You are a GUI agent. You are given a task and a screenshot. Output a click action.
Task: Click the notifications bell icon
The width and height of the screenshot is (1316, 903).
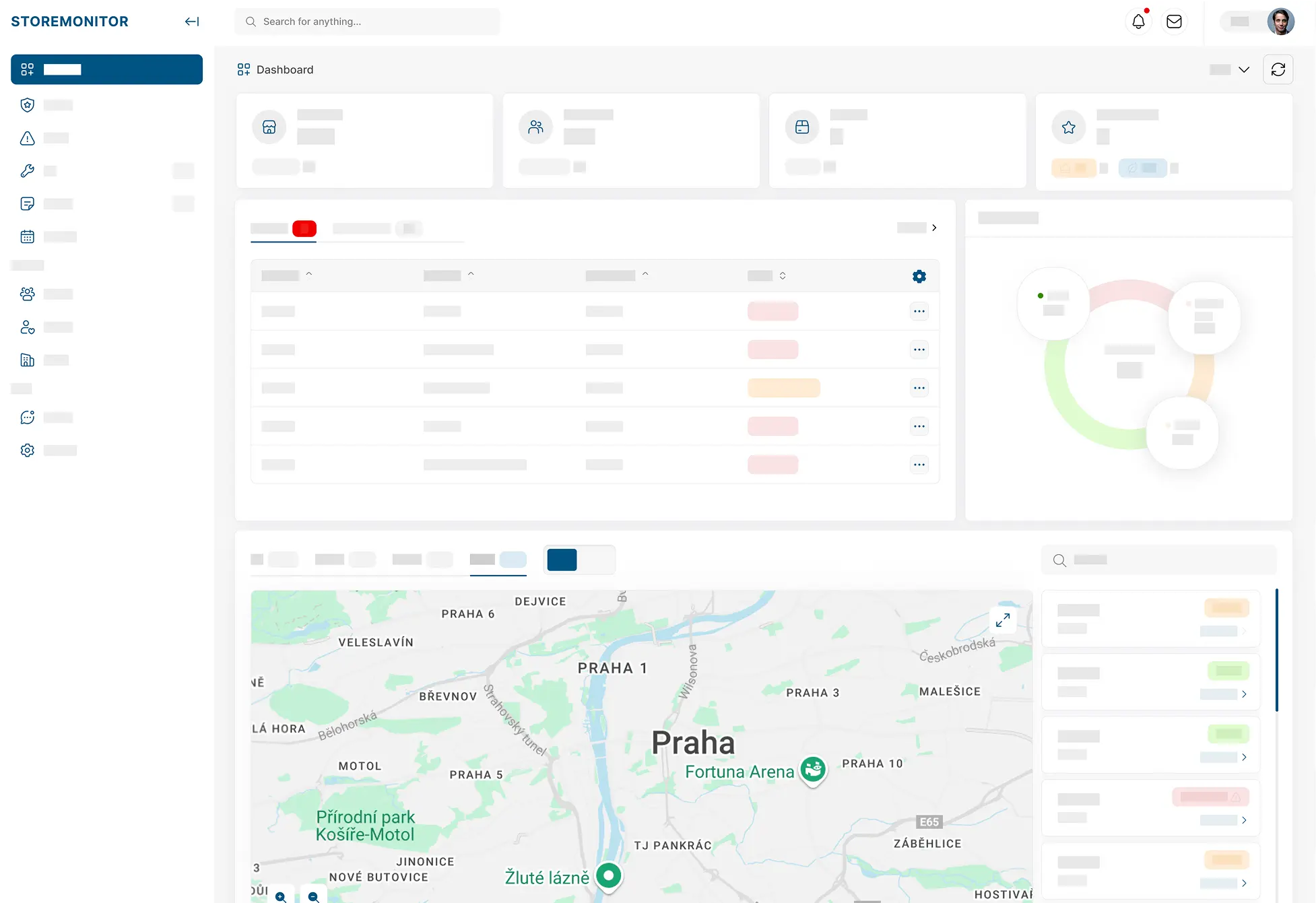[1138, 22]
